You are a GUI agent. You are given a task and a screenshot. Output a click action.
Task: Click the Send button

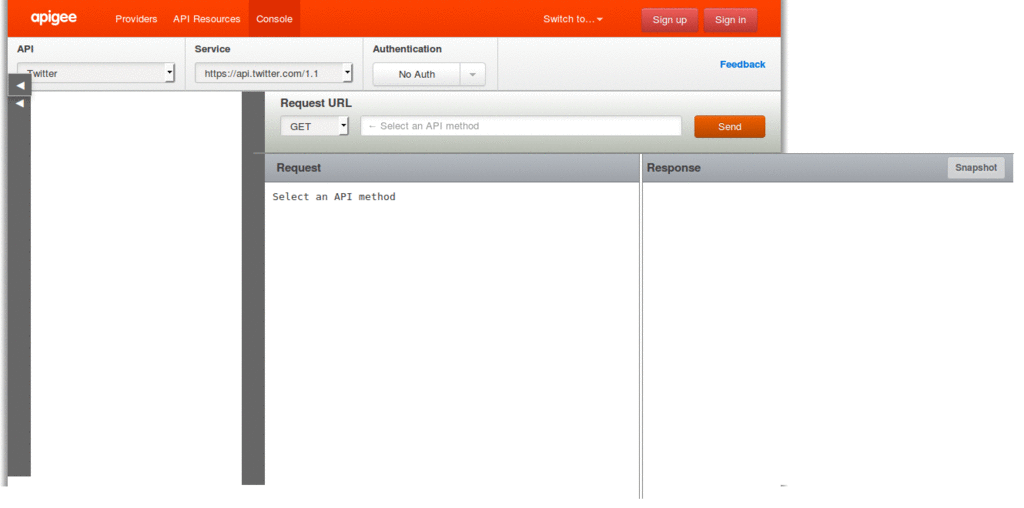pos(729,127)
